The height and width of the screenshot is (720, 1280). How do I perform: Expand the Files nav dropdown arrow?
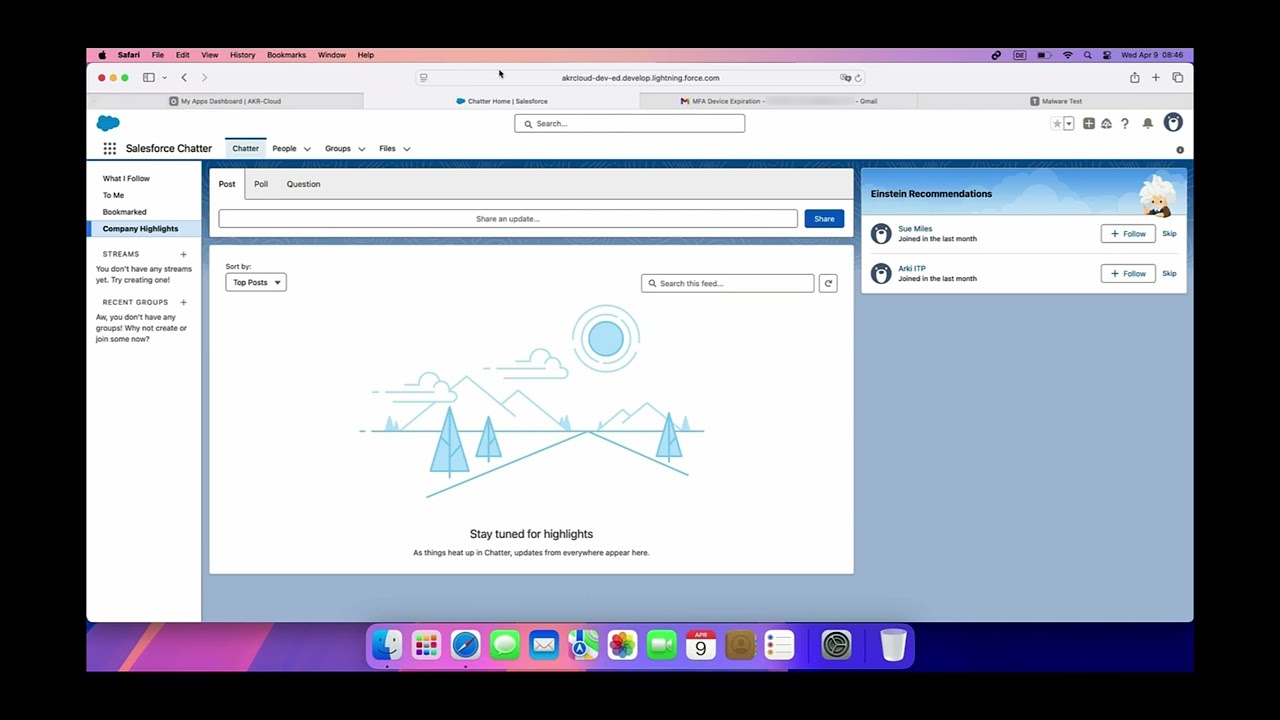coord(406,149)
